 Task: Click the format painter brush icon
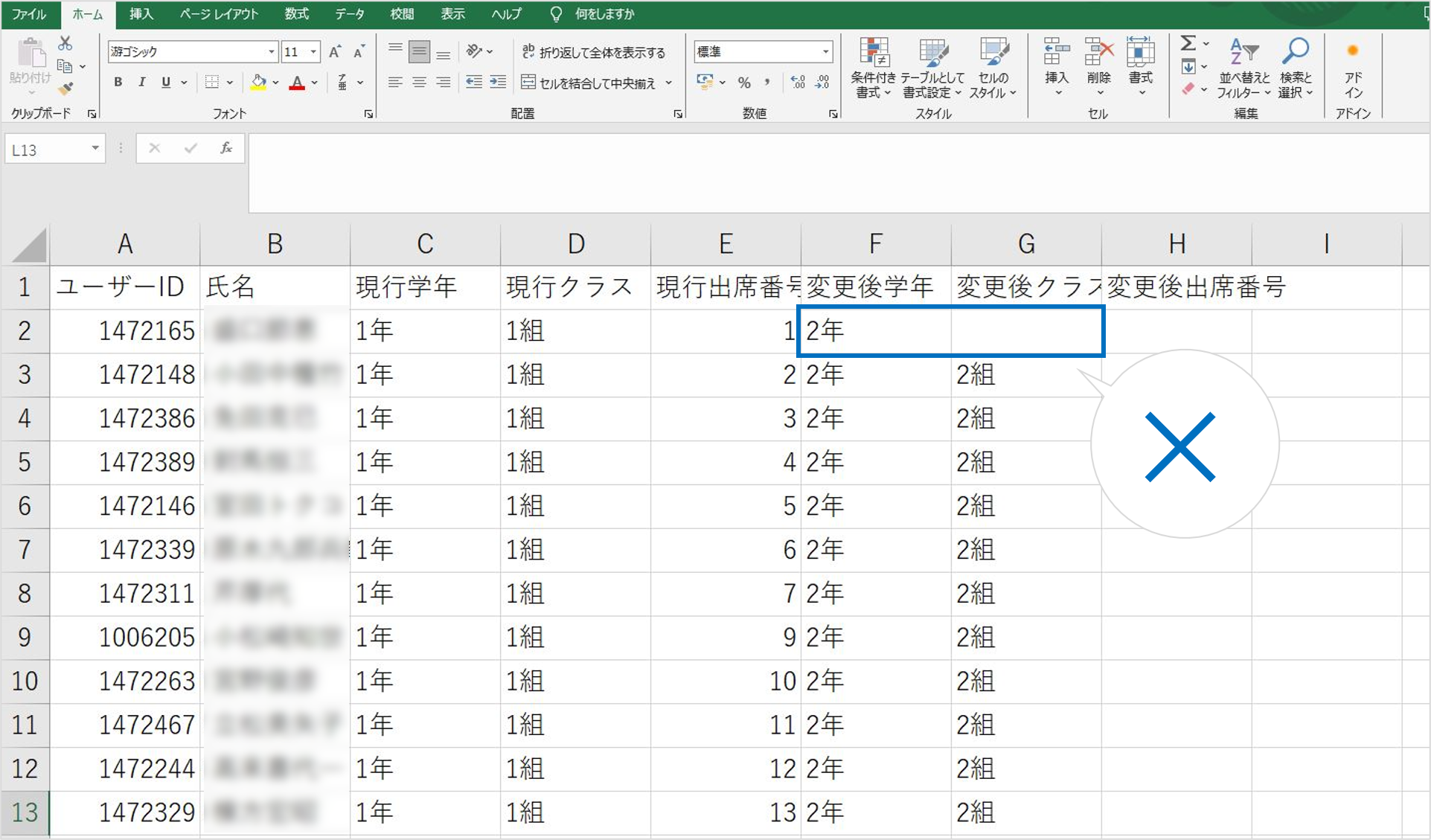(x=65, y=89)
